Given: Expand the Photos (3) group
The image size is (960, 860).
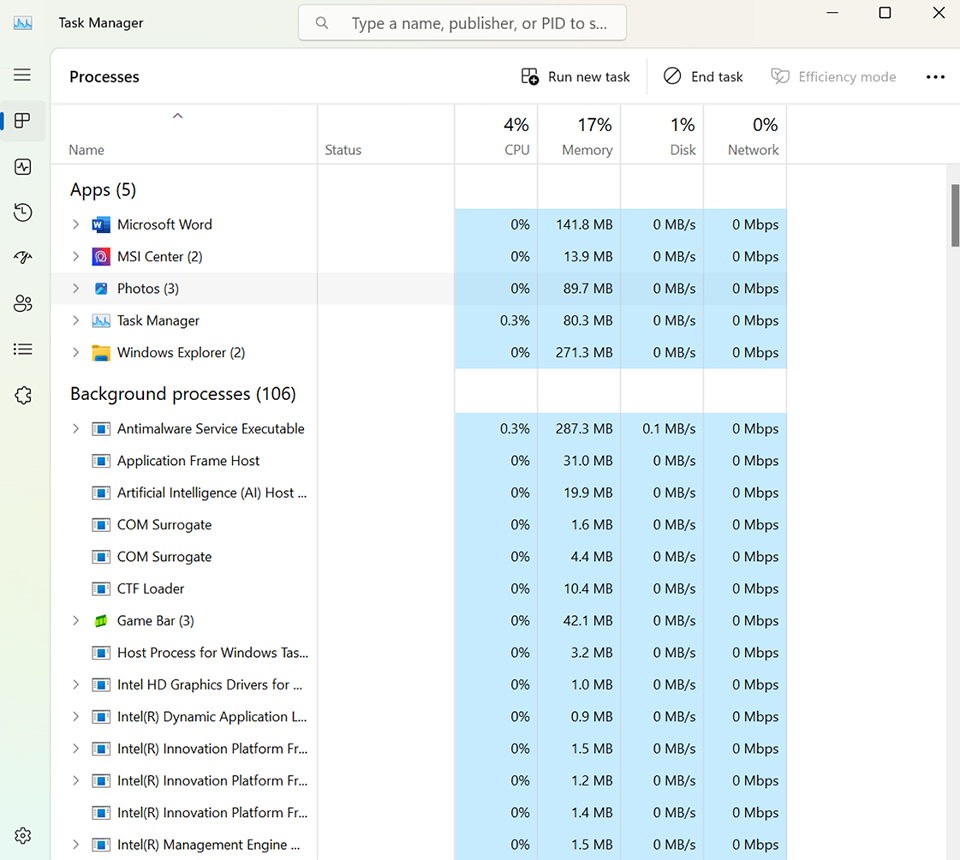Looking at the screenshot, I should pyautogui.click(x=75, y=288).
